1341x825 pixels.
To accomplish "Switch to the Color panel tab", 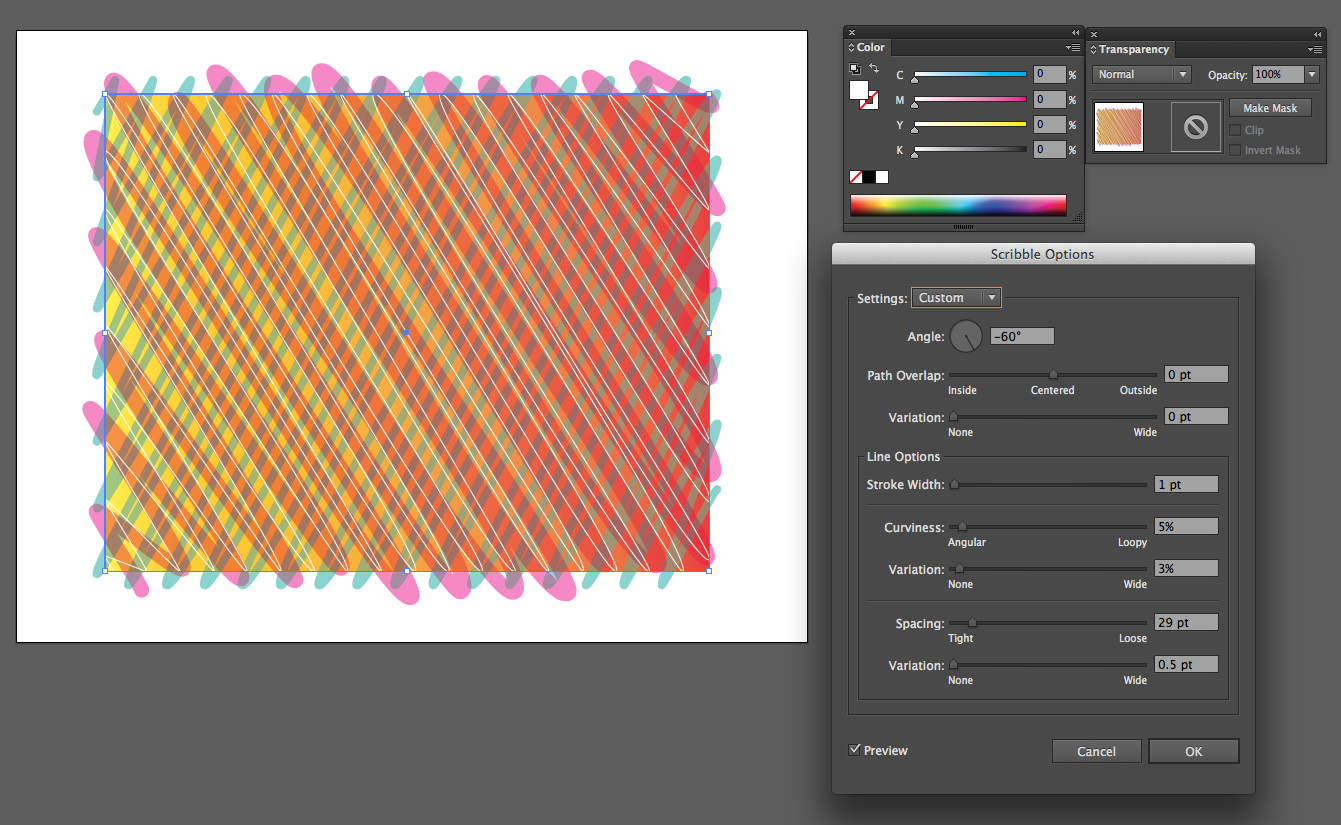I will pyautogui.click(x=871, y=47).
